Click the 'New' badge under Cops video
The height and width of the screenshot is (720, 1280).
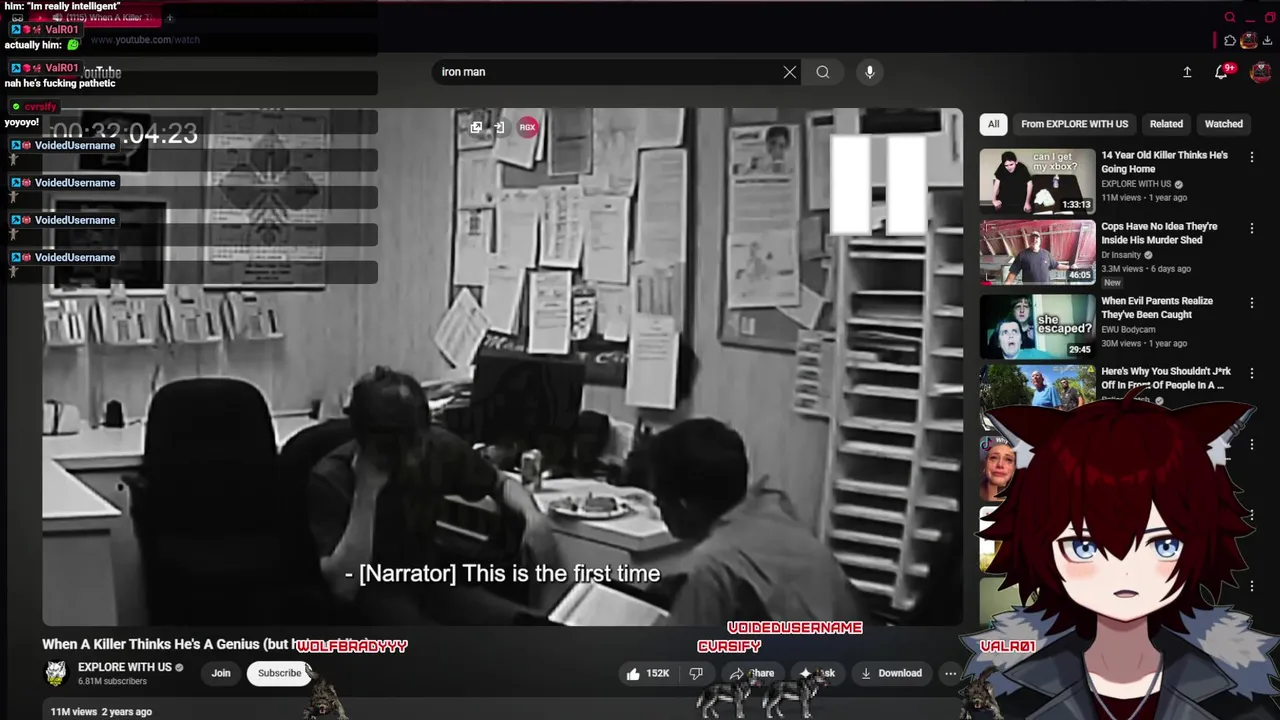[x=1112, y=283]
